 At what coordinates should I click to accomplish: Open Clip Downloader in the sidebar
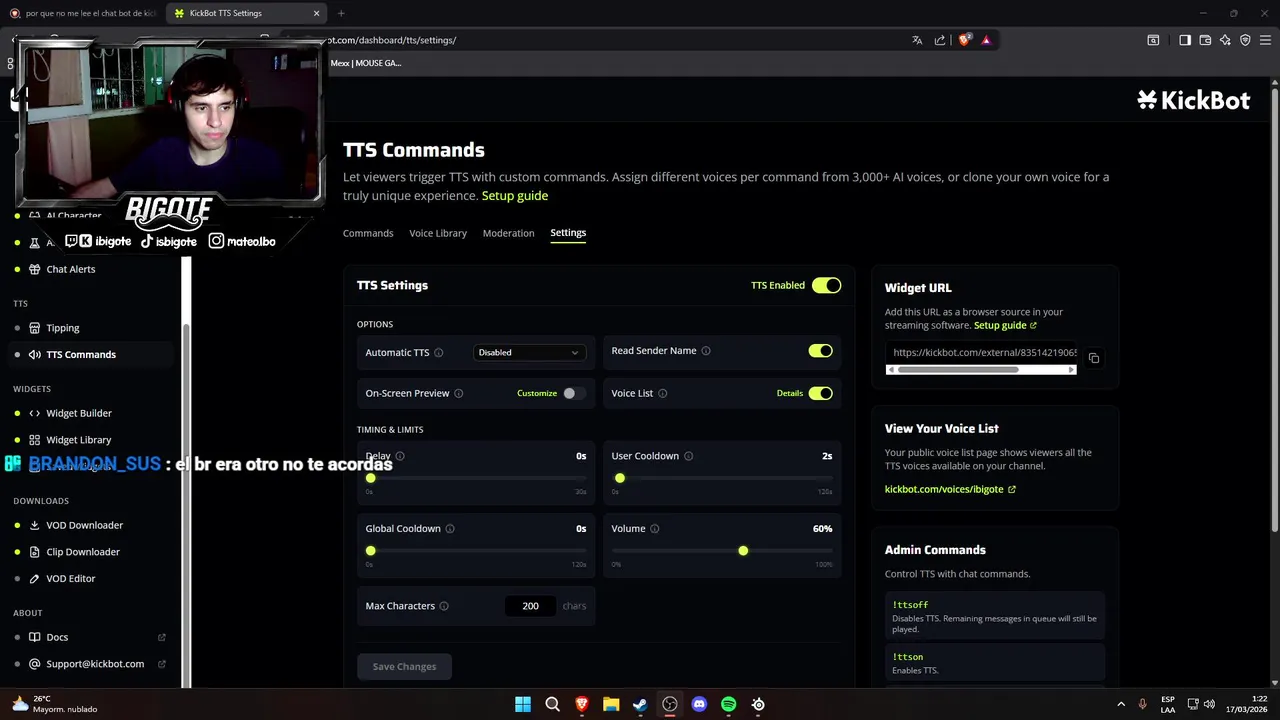[x=82, y=552]
